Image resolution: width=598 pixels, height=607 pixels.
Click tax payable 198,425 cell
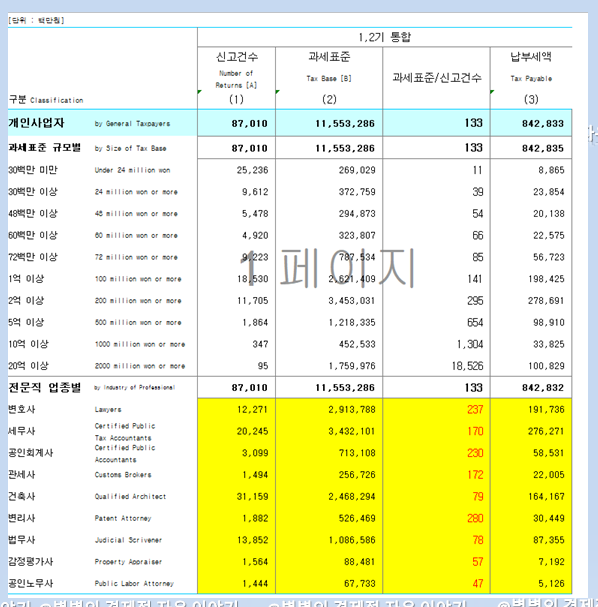546,279
